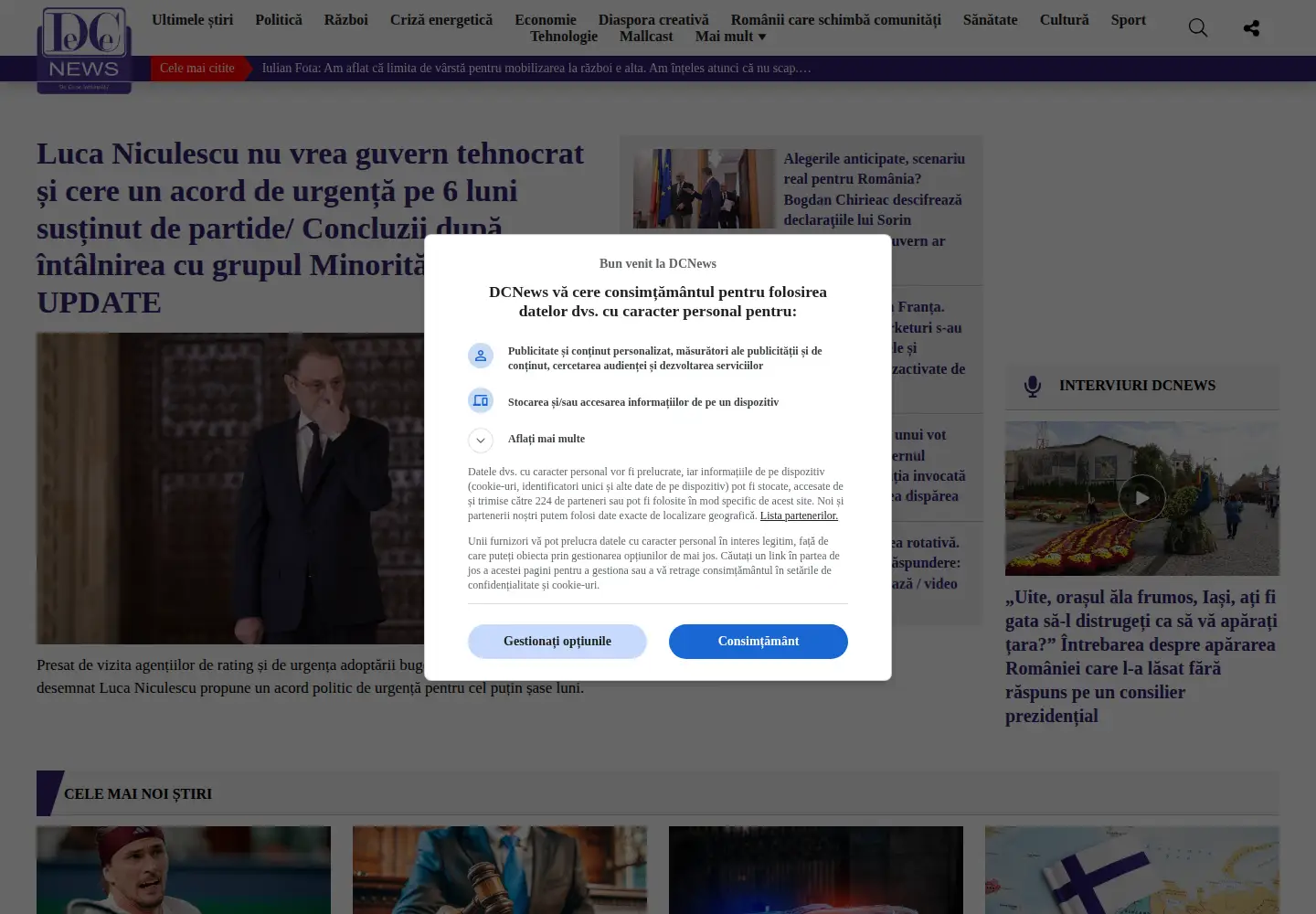Open the search magnifier icon
This screenshot has width=1316, height=914.
pos(1198,28)
